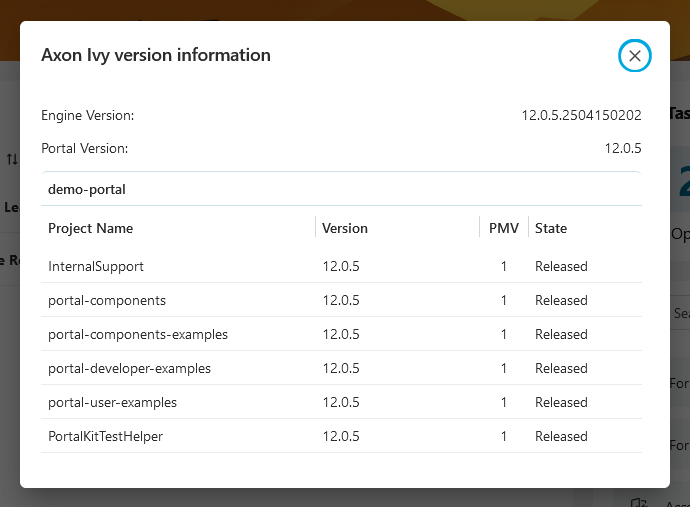Image resolution: width=690 pixels, height=507 pixels.
Task: Select the PortalKitTestHelper project name
Action: click(x=105, y=436)
